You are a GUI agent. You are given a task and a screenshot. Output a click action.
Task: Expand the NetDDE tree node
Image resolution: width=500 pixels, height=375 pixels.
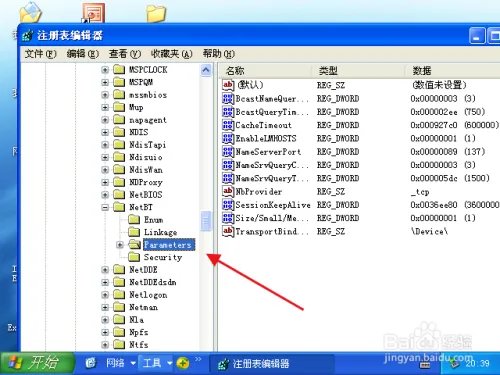pyautogui.click(x=105, y=270)
